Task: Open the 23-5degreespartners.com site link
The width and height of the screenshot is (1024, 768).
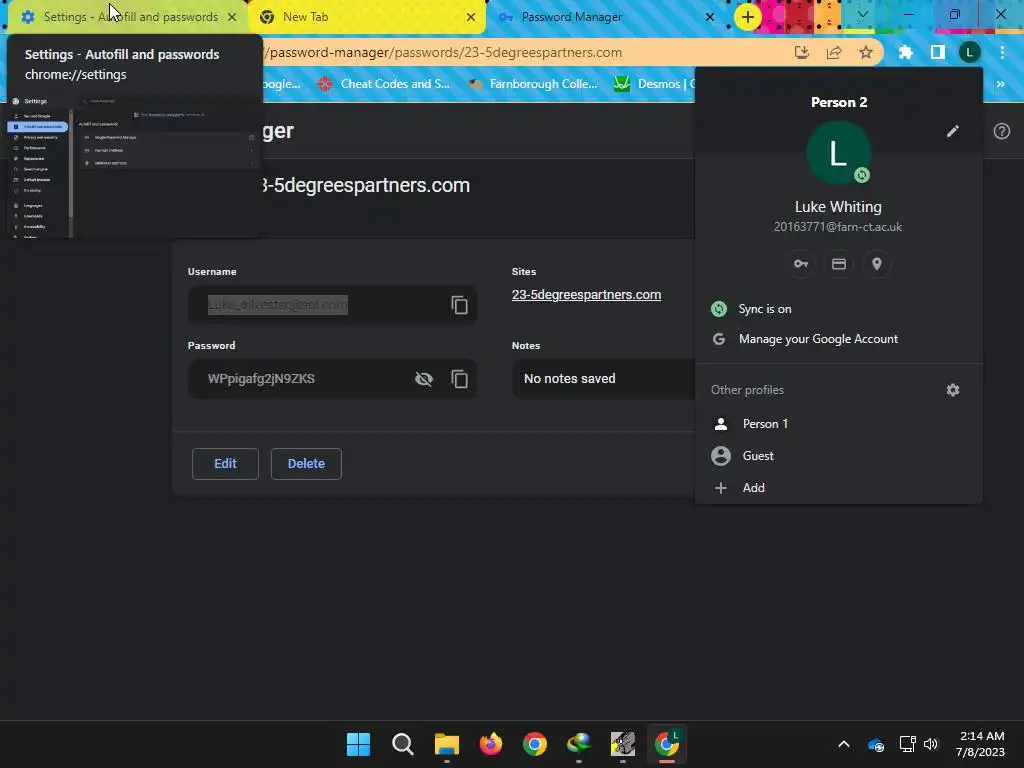Action: [586, 295]
